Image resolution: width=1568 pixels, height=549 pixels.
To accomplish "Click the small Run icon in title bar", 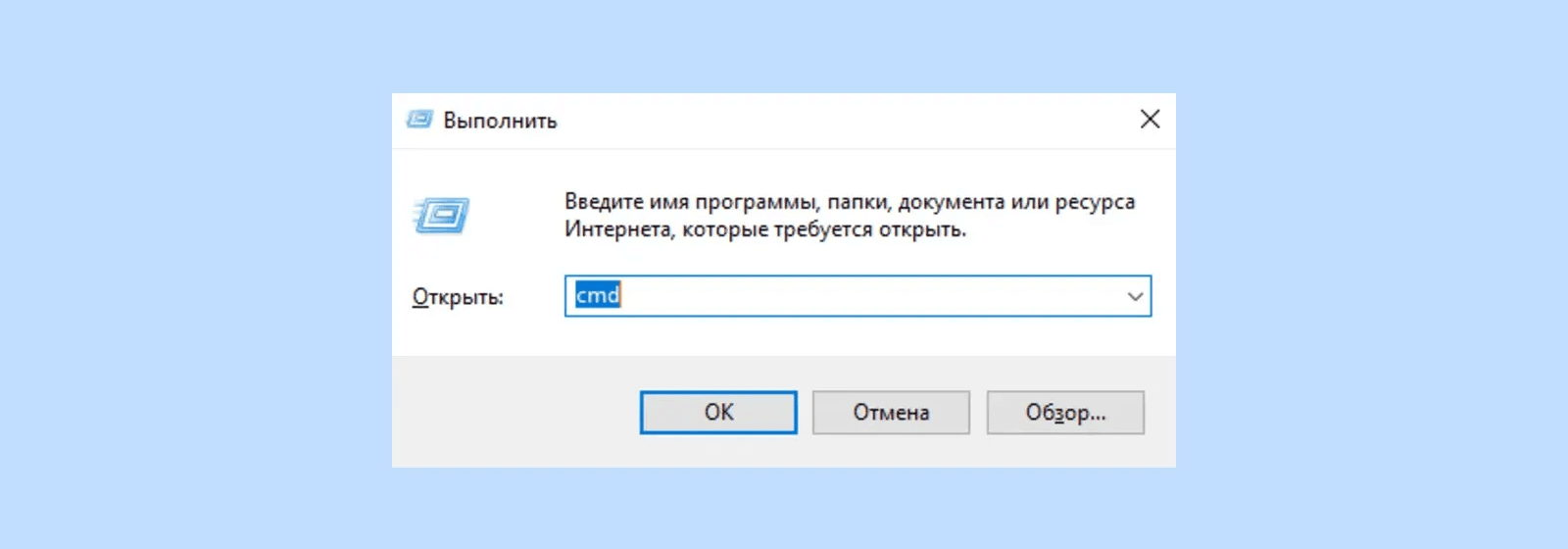I will click(x=419, y=120).
